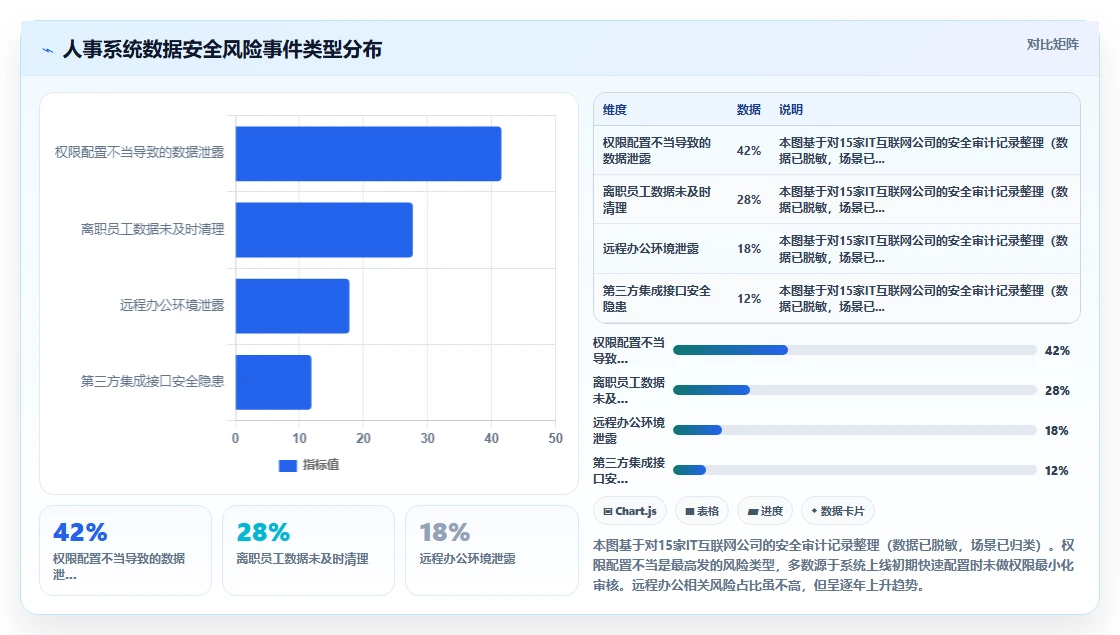
Task: Click the 进度 tag
Action: 765,511
